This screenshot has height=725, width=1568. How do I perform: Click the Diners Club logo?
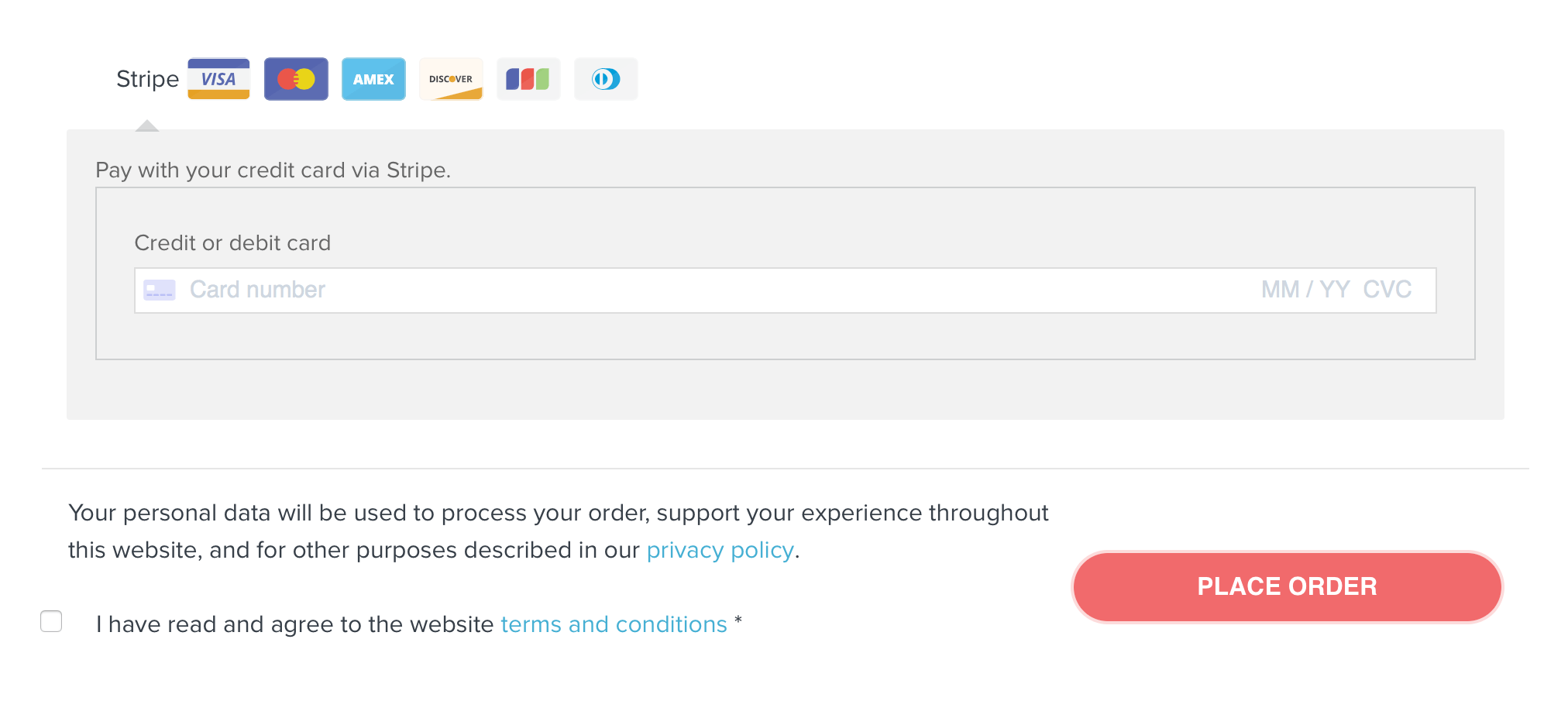pyautogui.click(x=606, y=79)
